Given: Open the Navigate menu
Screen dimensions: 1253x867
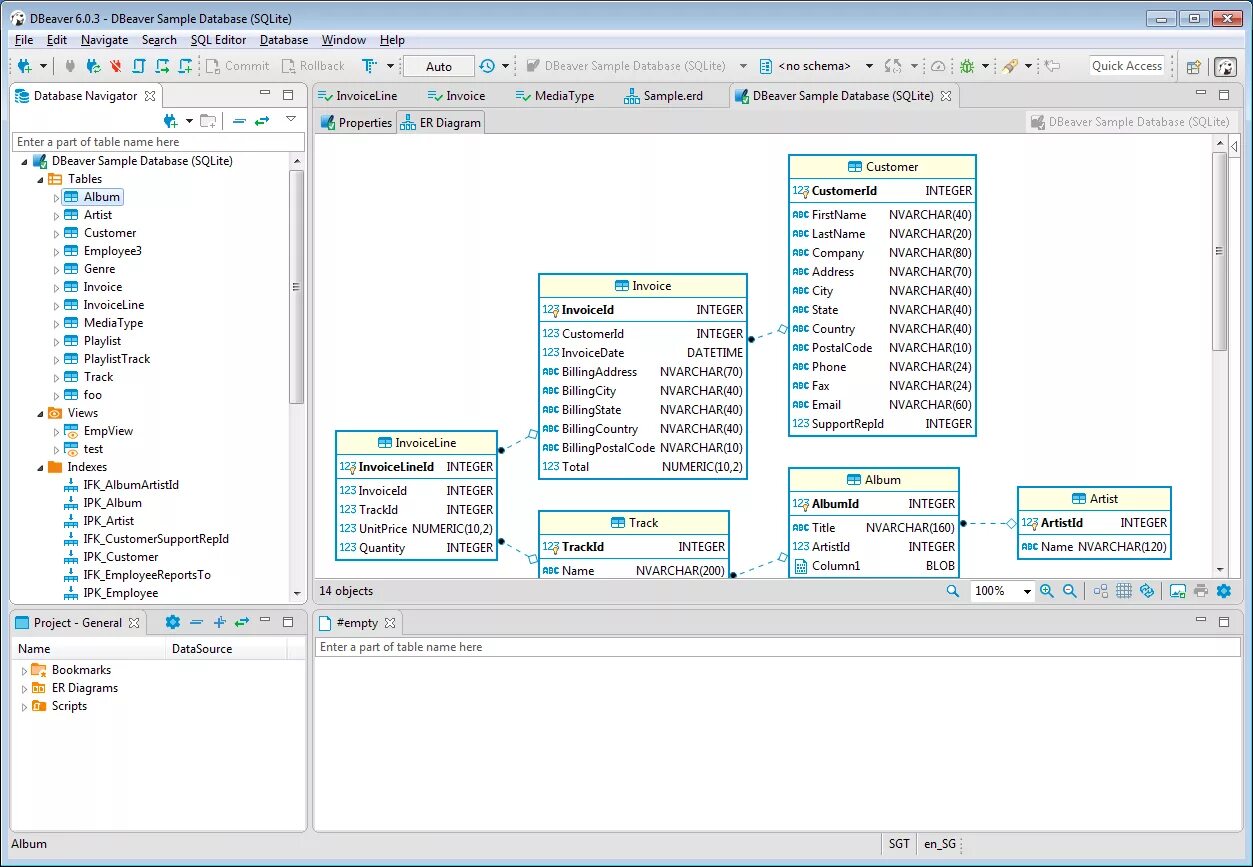Looking at the screenshot, I should coord(104,40).
